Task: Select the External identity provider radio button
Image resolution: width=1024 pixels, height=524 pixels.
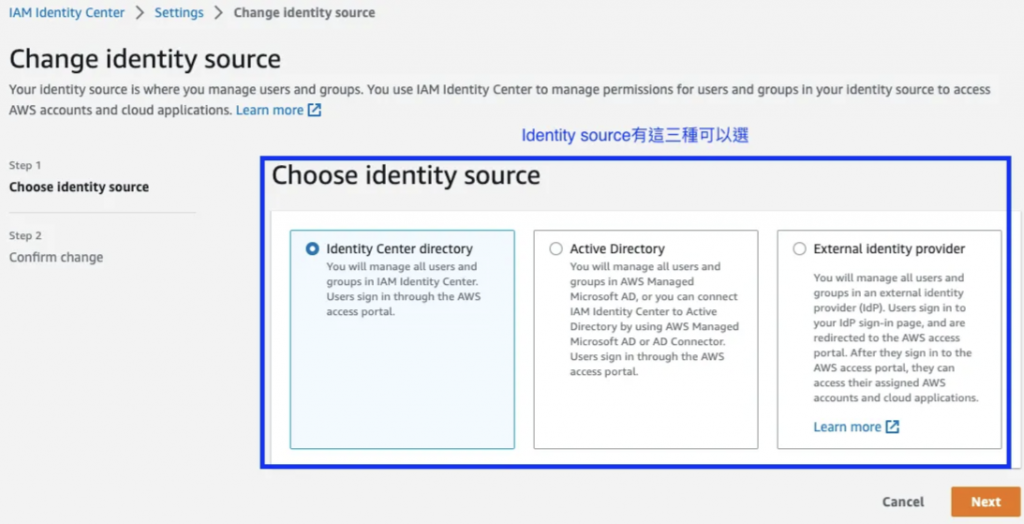Action: point(799,249)
